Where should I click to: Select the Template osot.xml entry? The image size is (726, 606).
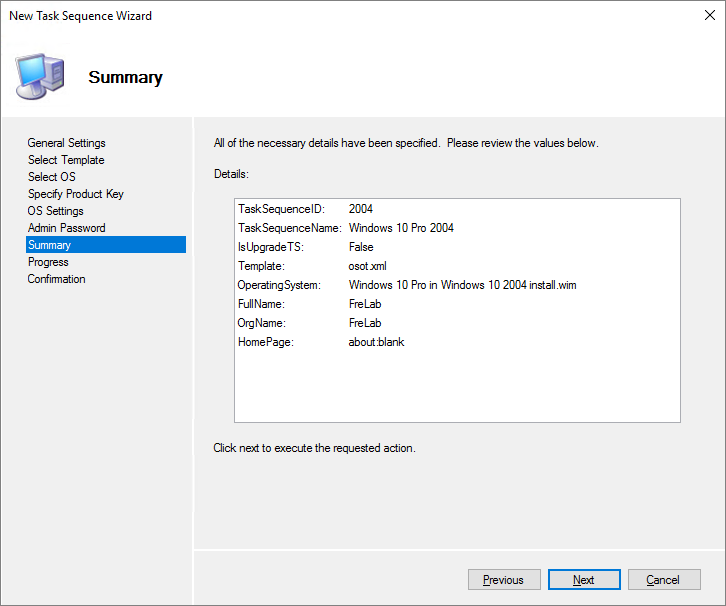(x=367, y=266)
